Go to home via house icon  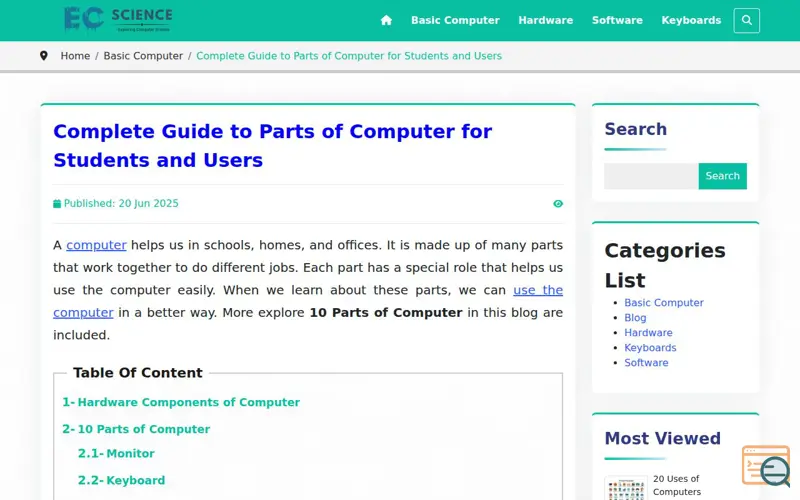[x=386, y=20]
